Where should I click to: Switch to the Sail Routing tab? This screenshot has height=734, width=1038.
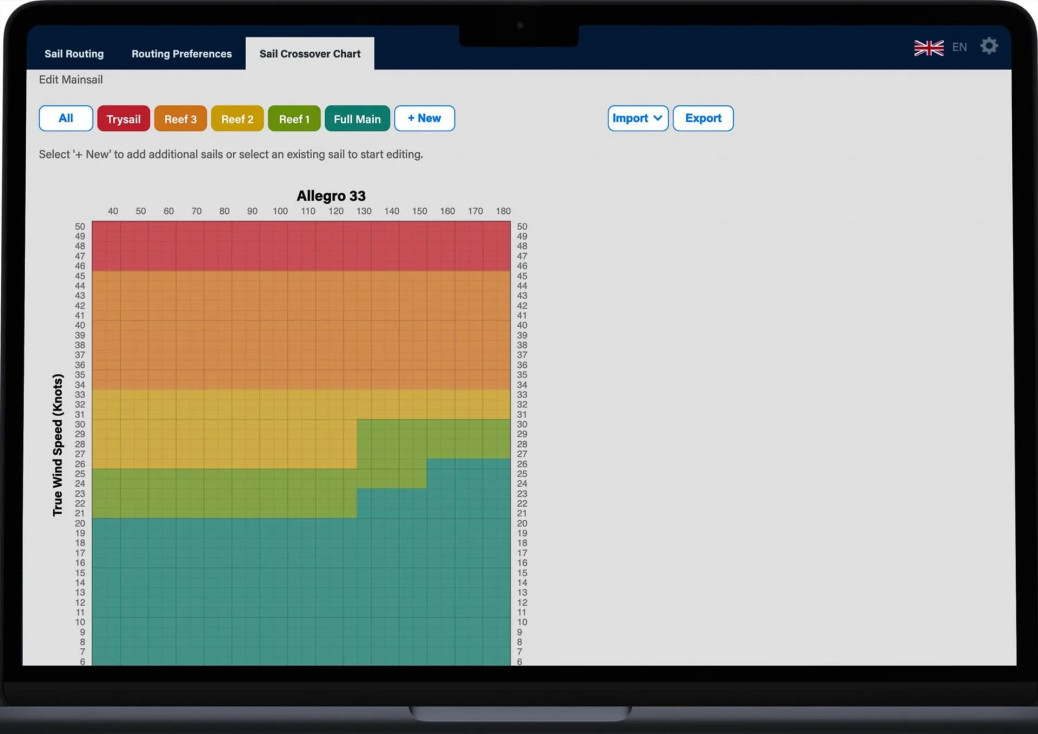(74, 54)
